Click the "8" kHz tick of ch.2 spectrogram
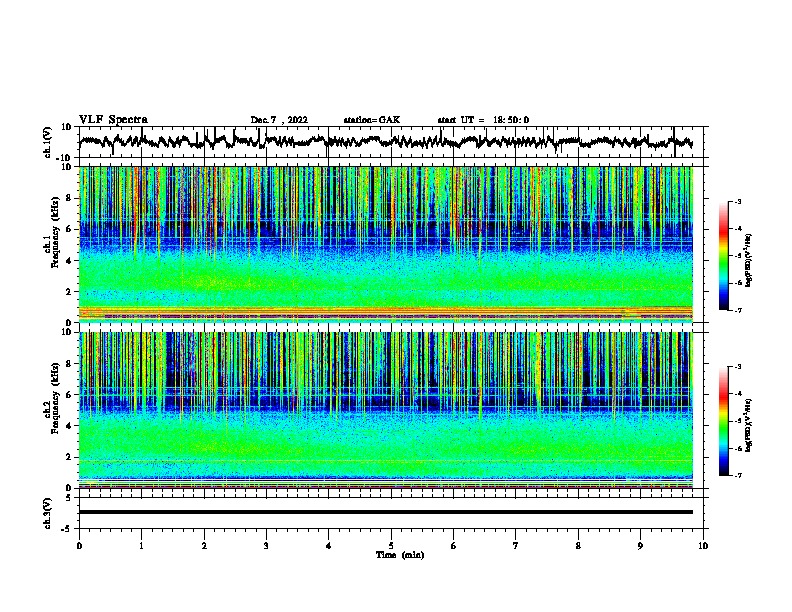The width and height of the screenshot is (792, 612). (x=69, y=364)
